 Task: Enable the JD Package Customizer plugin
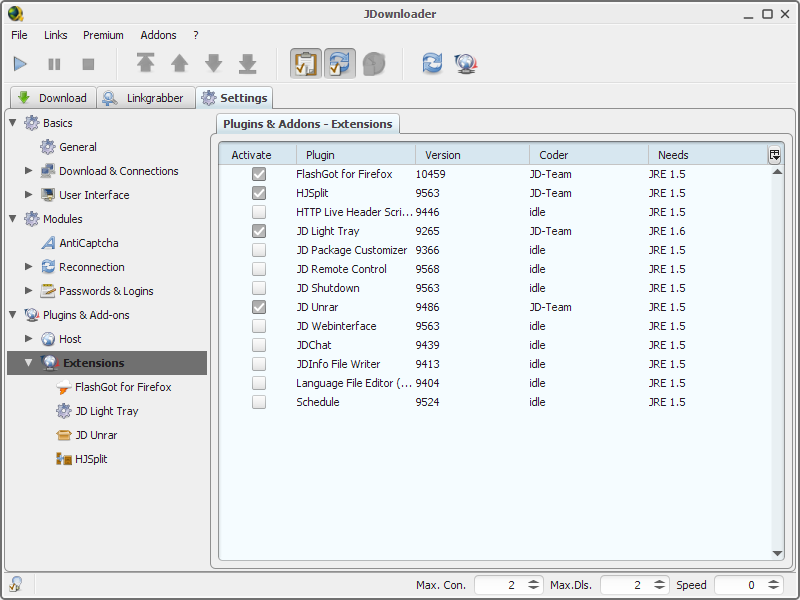pos(259,250)
